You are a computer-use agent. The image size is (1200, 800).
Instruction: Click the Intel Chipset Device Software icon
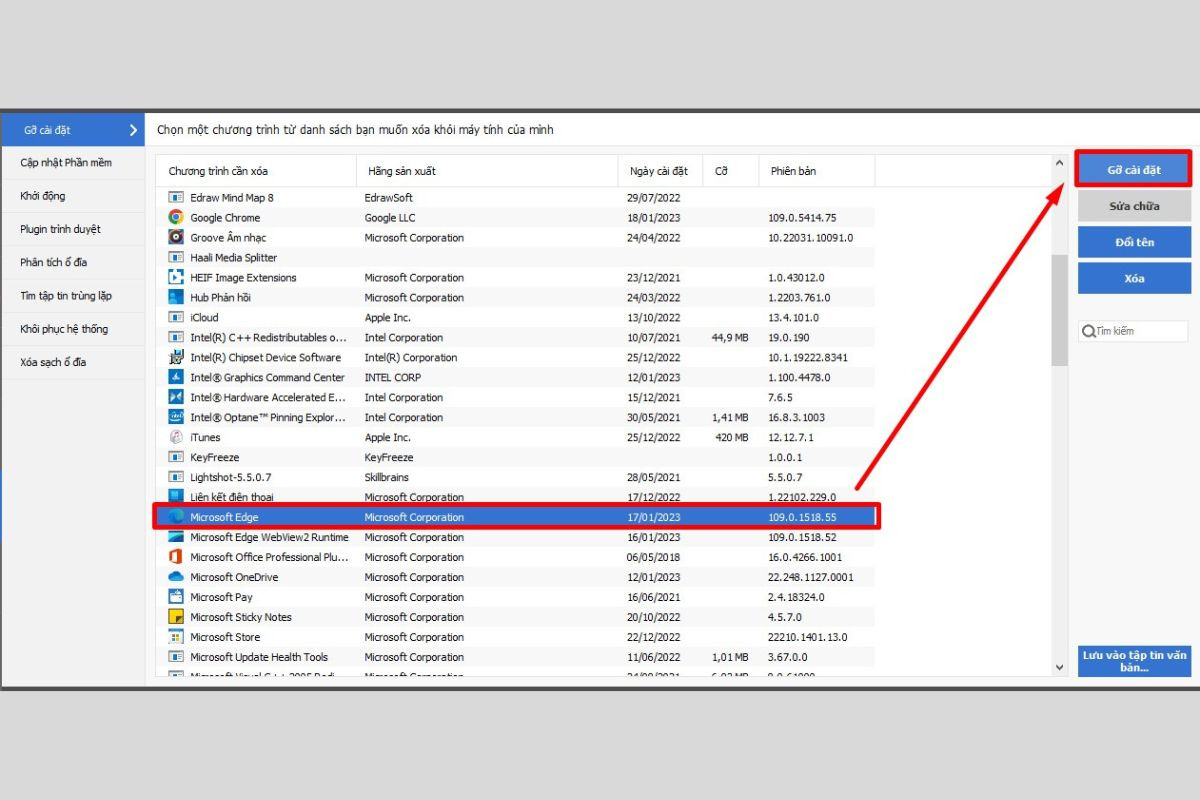[176, 357]
